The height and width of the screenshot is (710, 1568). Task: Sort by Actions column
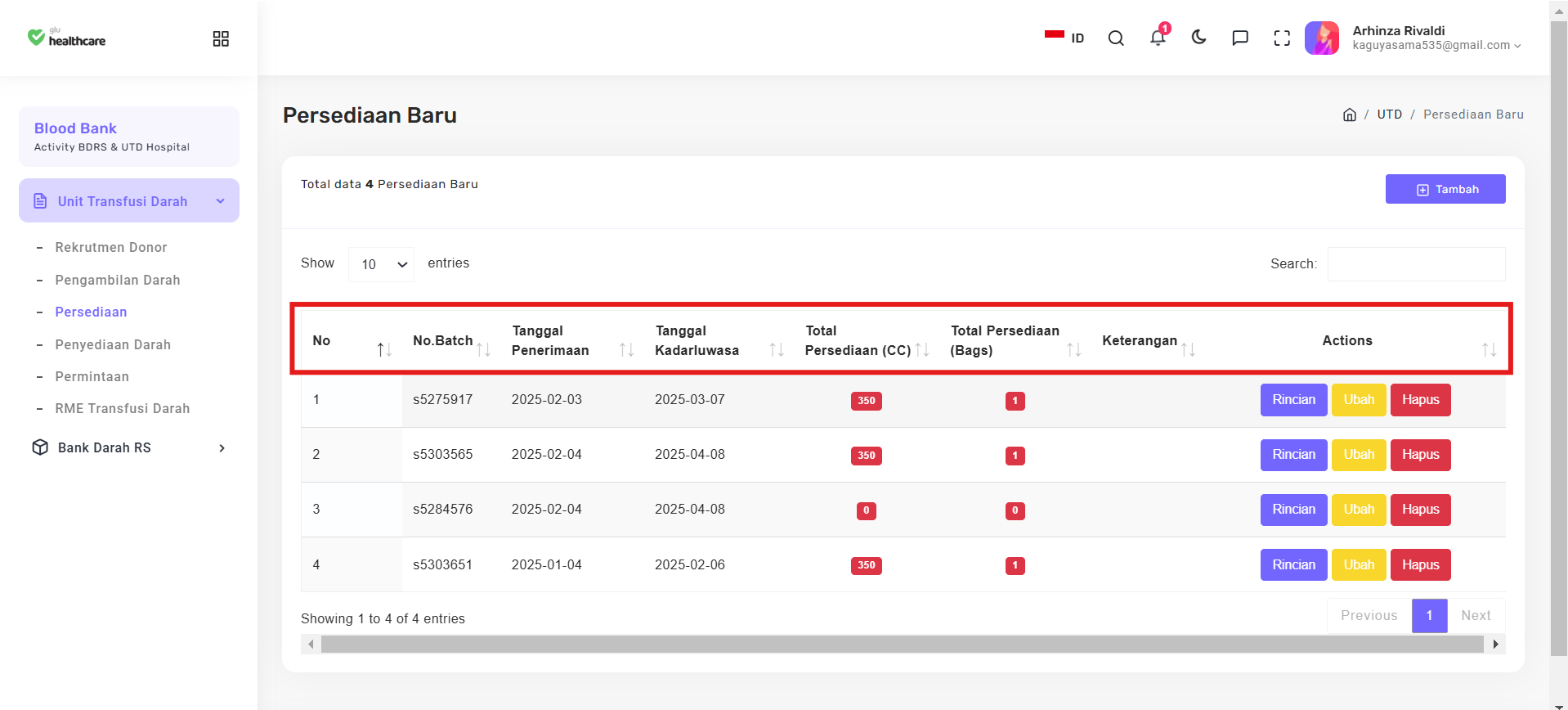coord(1355,340)
